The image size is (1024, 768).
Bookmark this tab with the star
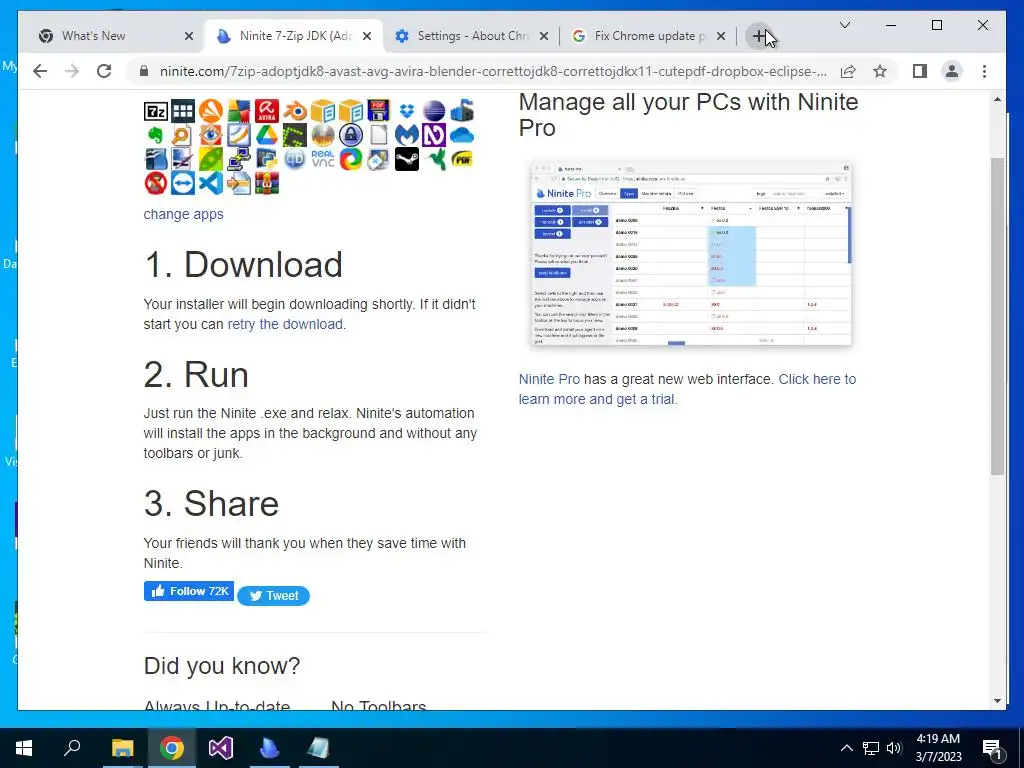tap(880, 71)
